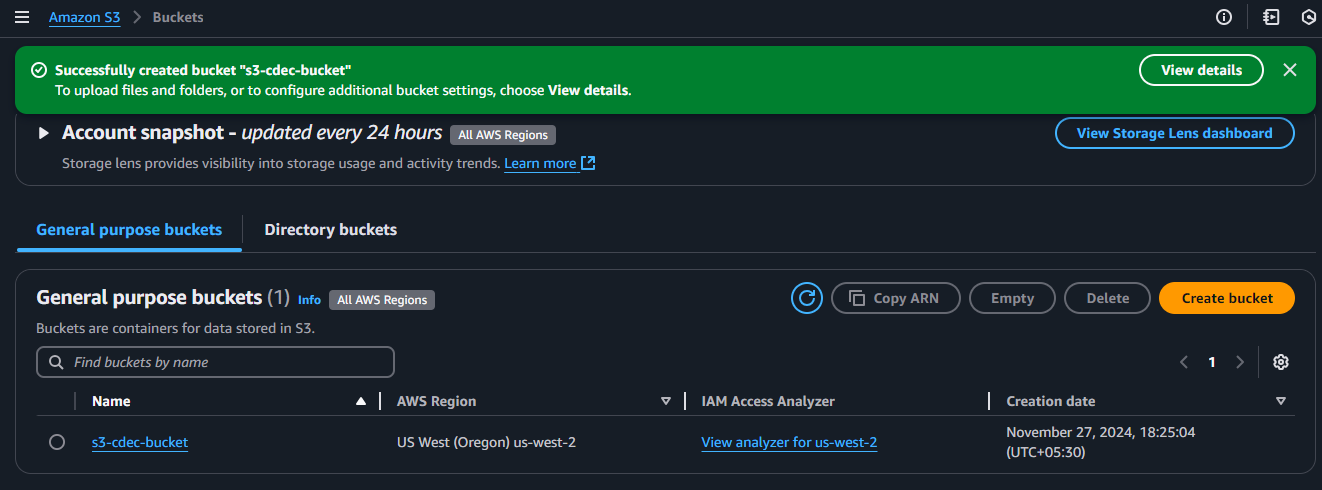
Task: Open the hamburger navigation menu
Action: (x=22, y=18)
